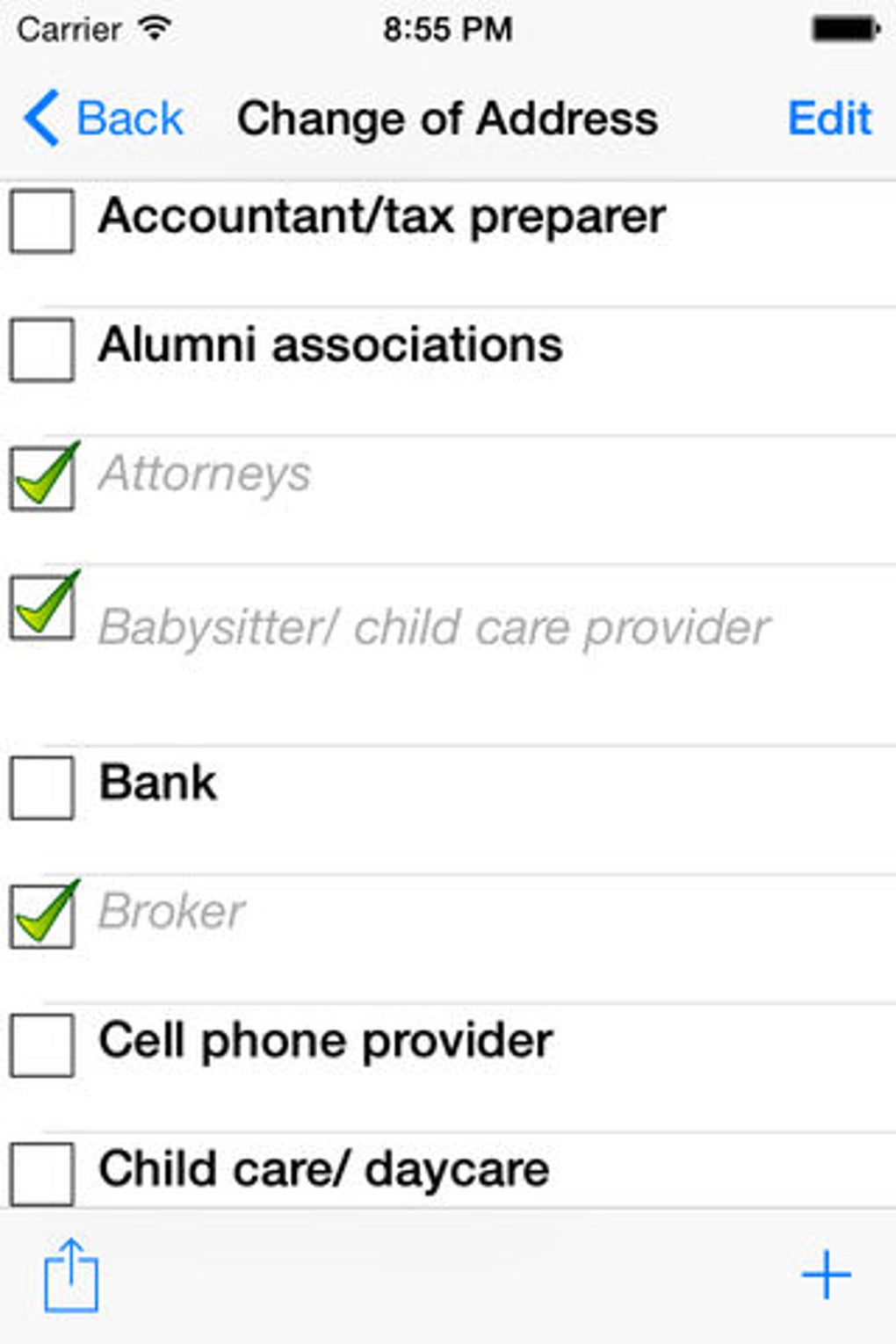Check the Bank checkbox

(x=41, y=788)
